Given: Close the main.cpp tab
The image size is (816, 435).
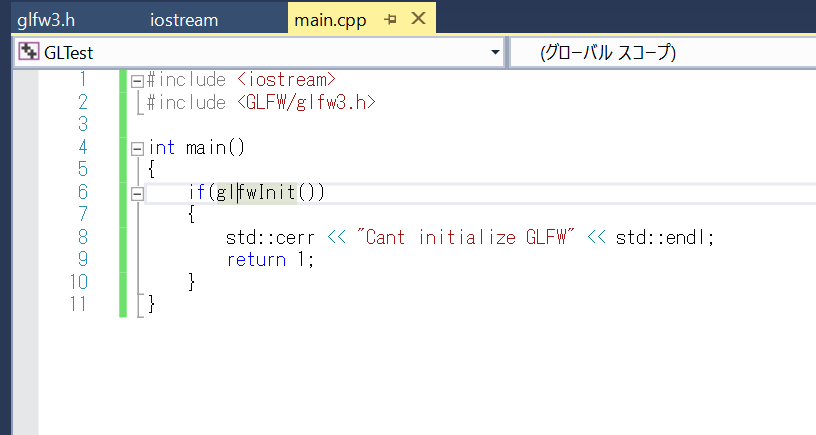Looking at the screenshot, I should click(x=418, y=19).
